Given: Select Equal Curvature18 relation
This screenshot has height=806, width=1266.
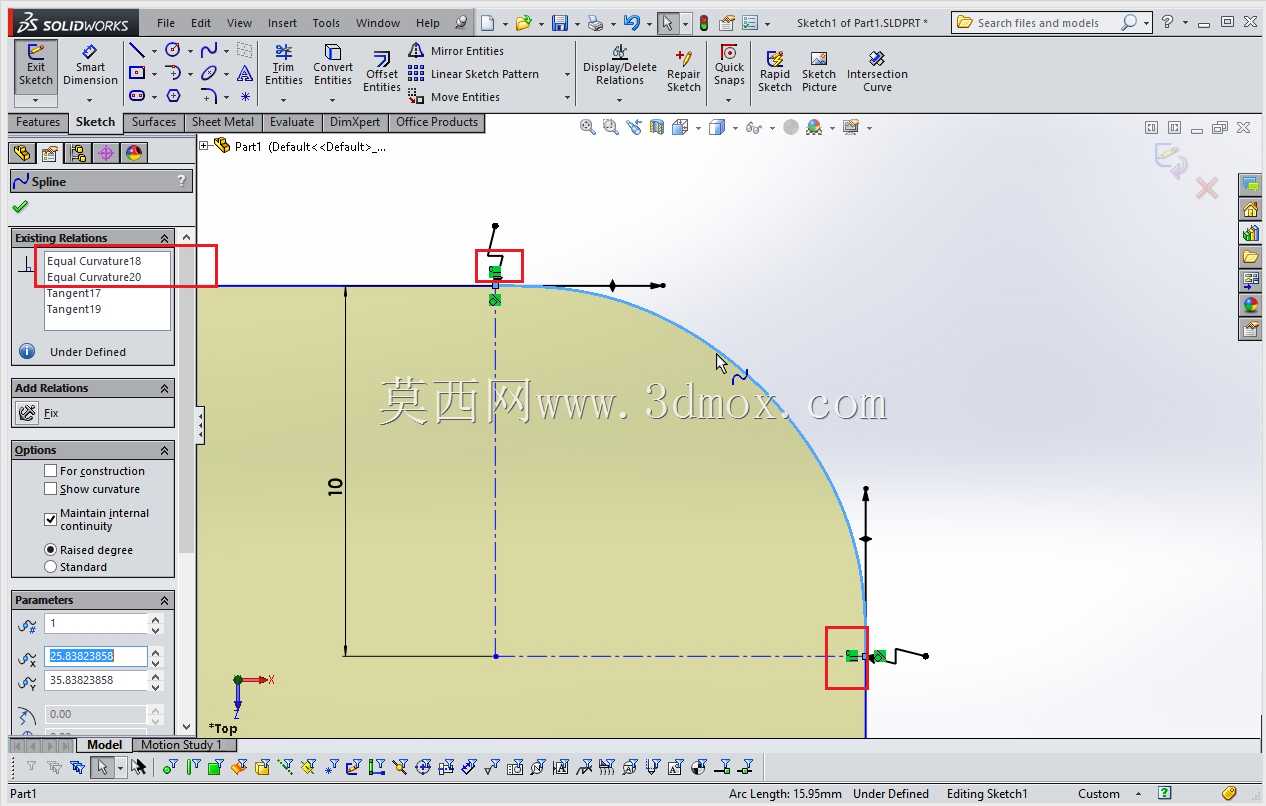Looking at the screenshot, I should (x=94, y=261).
